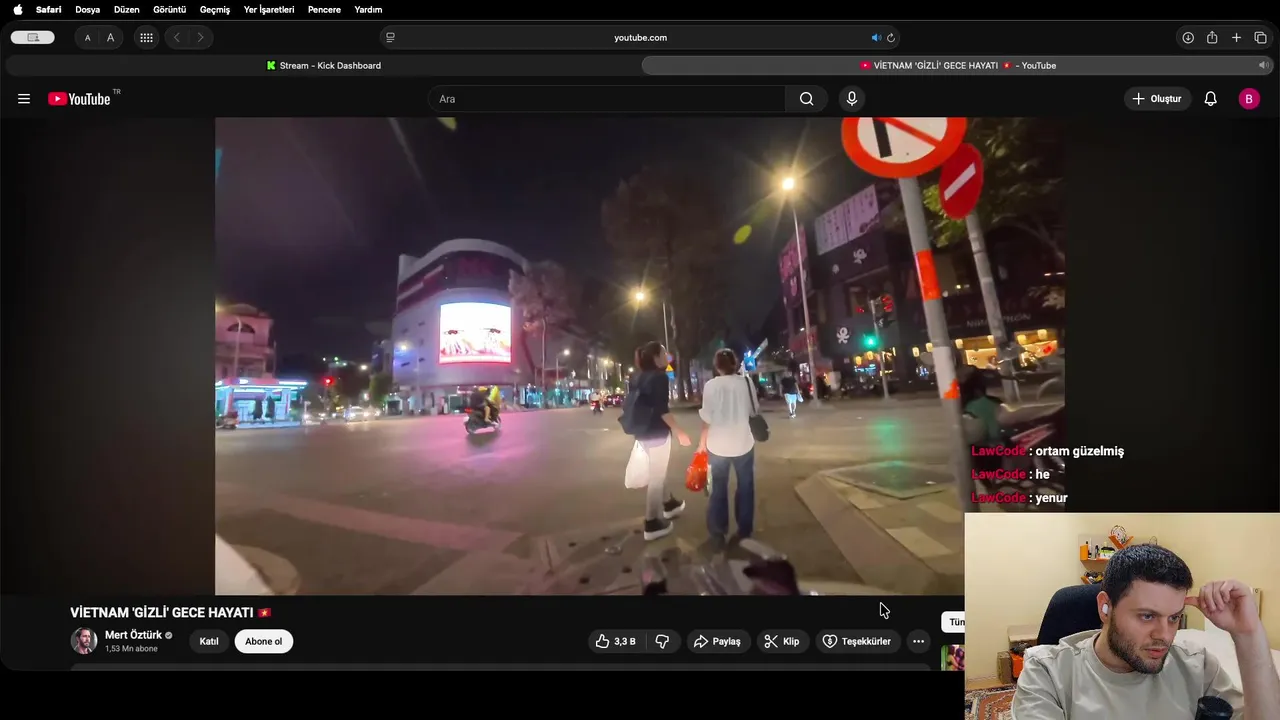
Task: Open the more actions three-dot menu
Action: coord(918,642)
